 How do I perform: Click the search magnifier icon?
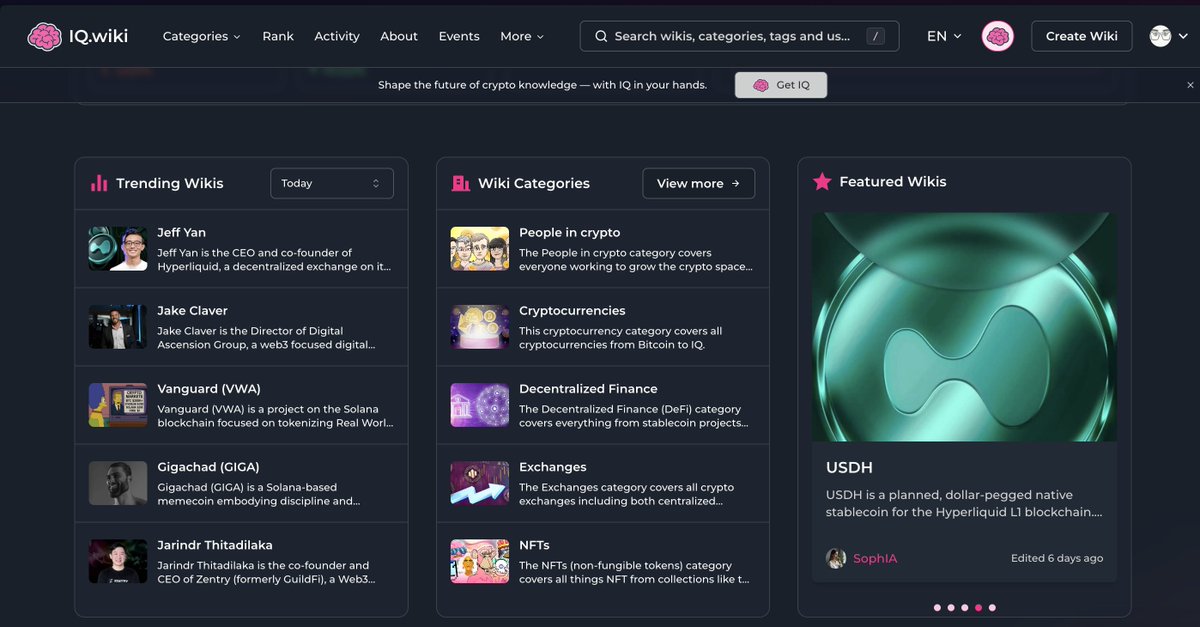tap(601, 36)
